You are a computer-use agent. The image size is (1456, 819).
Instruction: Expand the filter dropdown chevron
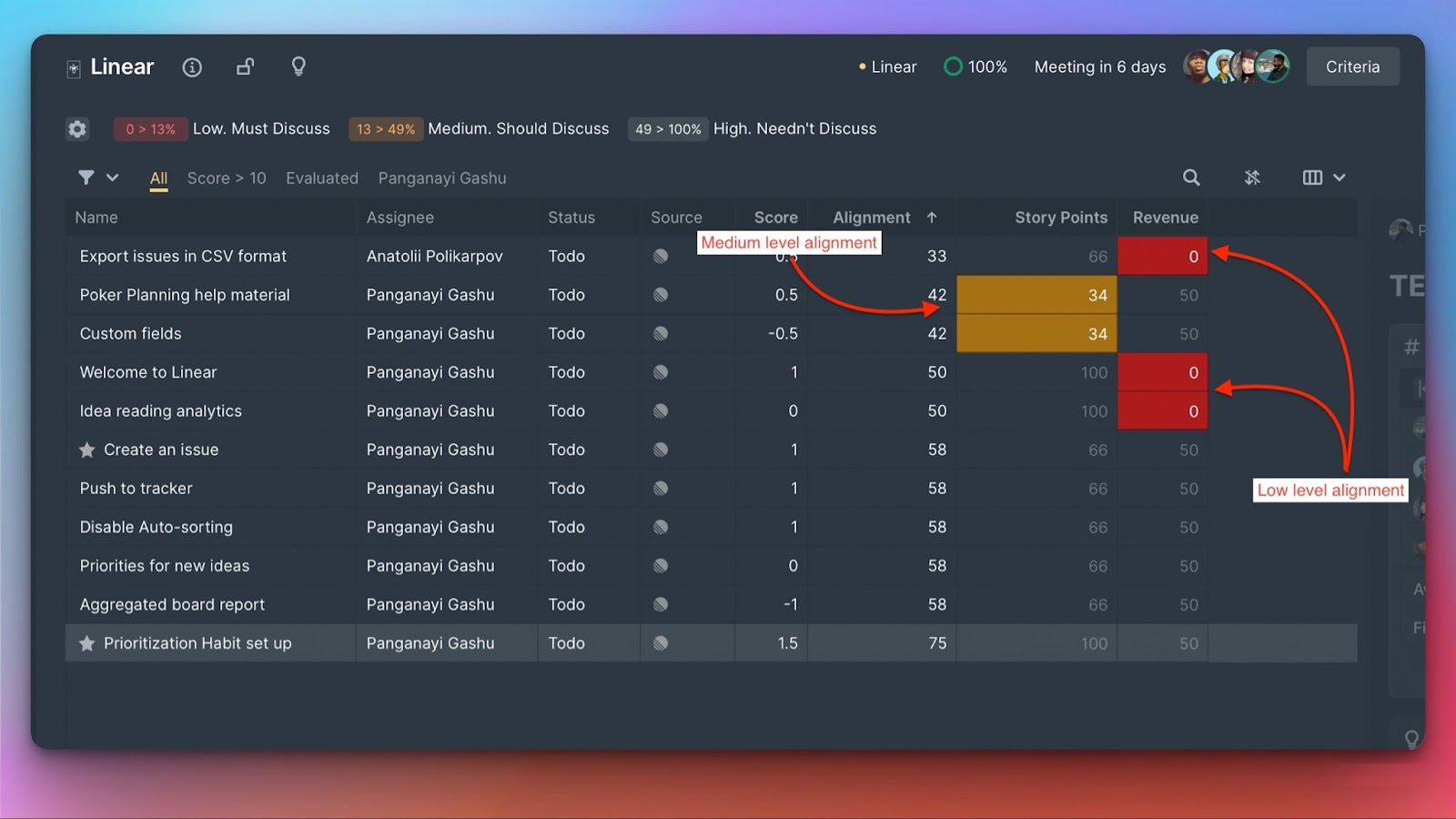pos(113,177)
